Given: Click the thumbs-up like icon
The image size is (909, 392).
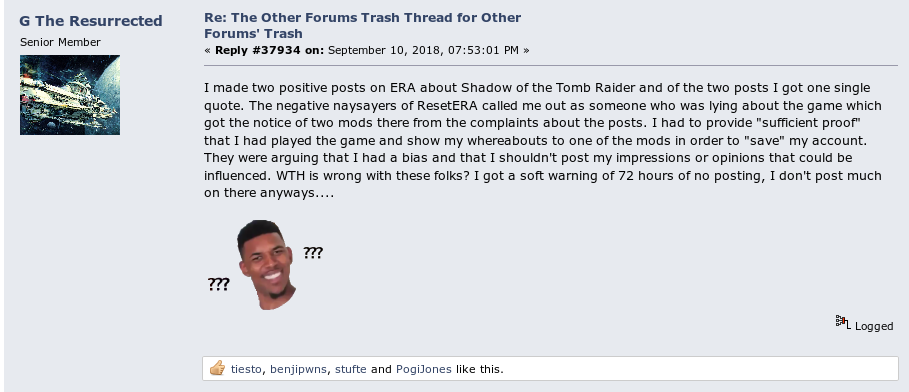Looking at the screenshot, I should (217, 368).
